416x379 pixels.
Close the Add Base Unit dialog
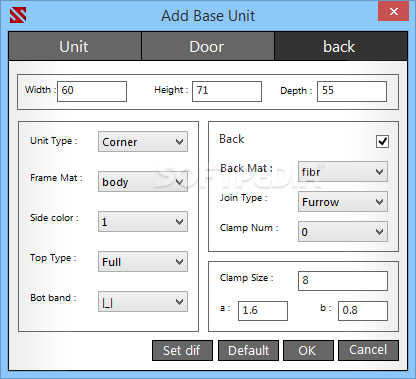[393, 12]
